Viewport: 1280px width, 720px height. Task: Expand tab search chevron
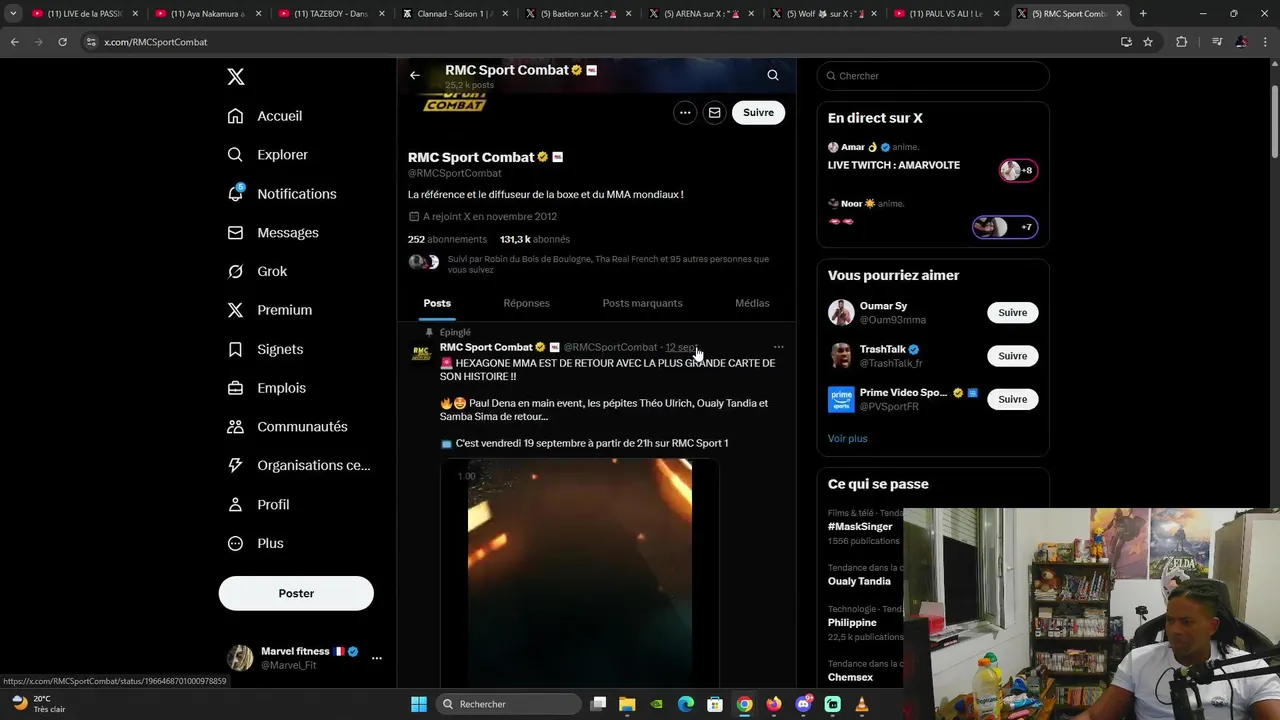(13, 14)
